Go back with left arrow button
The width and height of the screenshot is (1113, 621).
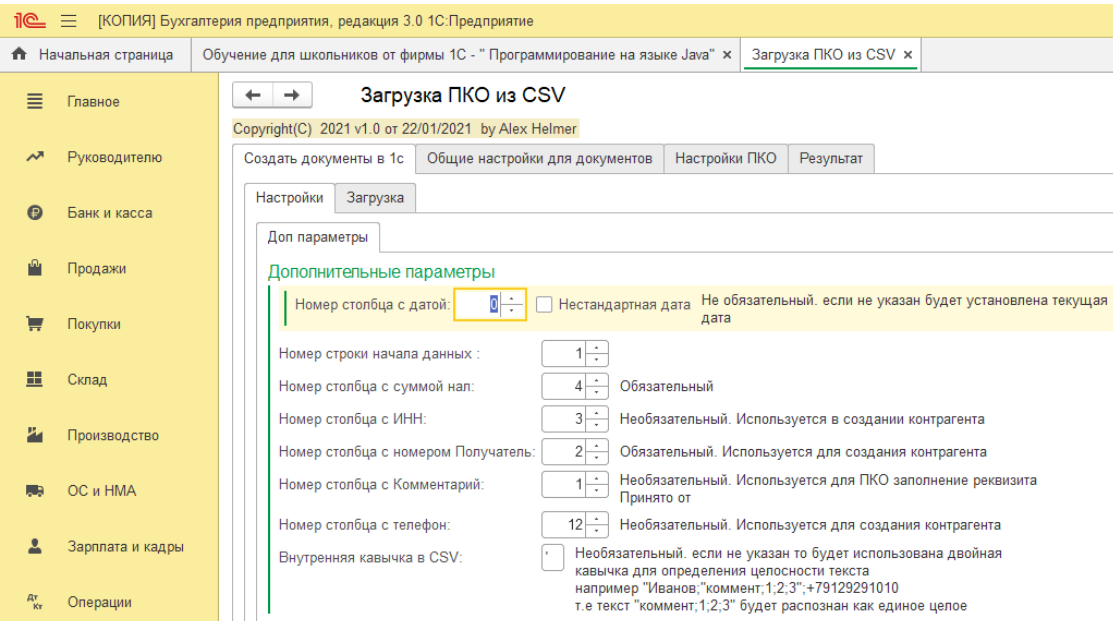[x=253, y=94]
